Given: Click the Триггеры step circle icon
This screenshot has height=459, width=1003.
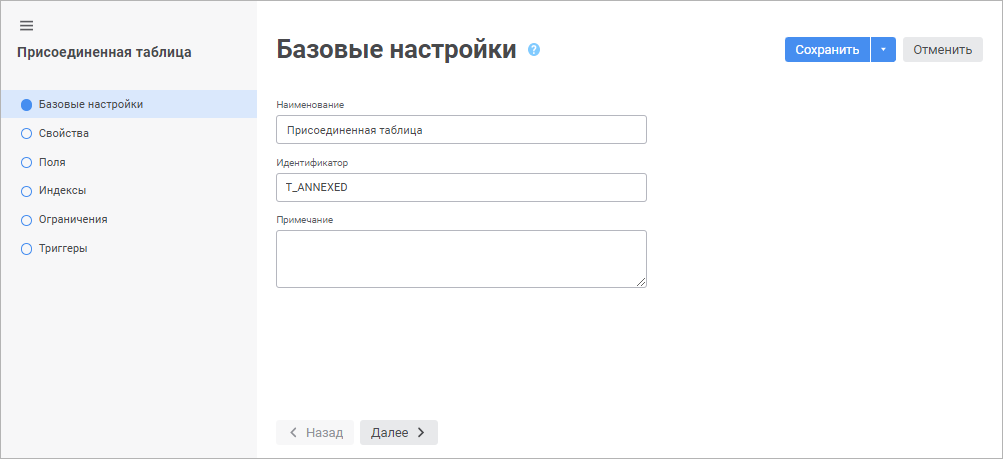Looking at the screenshot, I should tap(27, 249).
